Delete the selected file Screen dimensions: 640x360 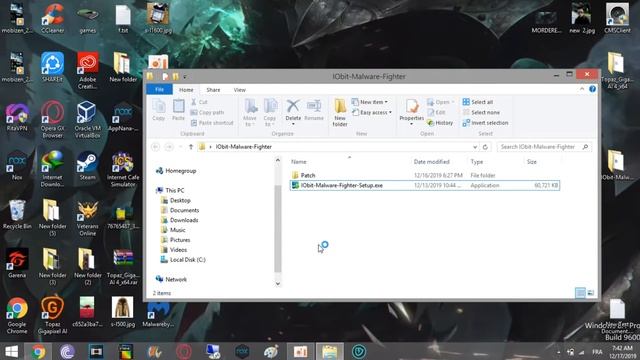[x=293, y=112]
